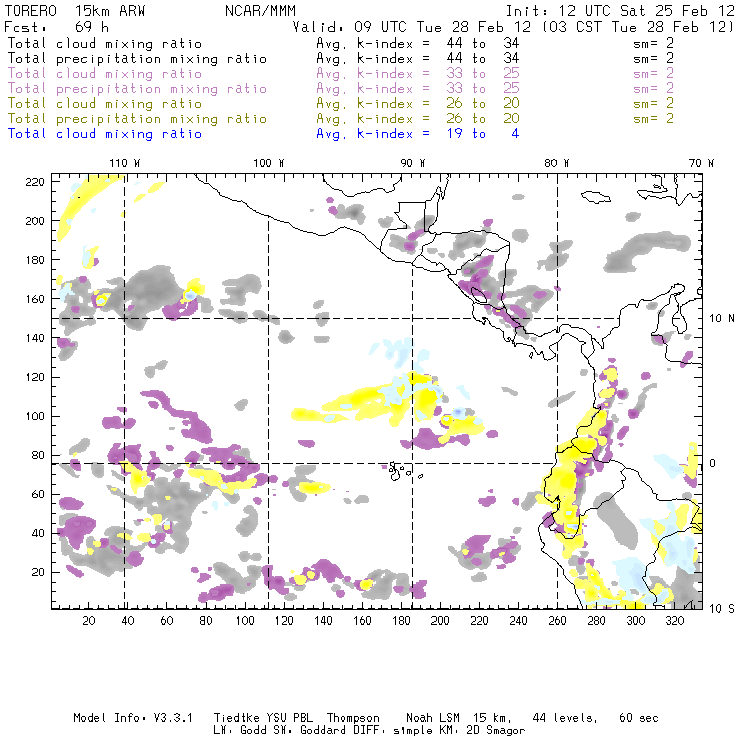Click the "Model Info: V3.3.1" text
This screenshot has width=740, height=740.
tap(133, 718)
